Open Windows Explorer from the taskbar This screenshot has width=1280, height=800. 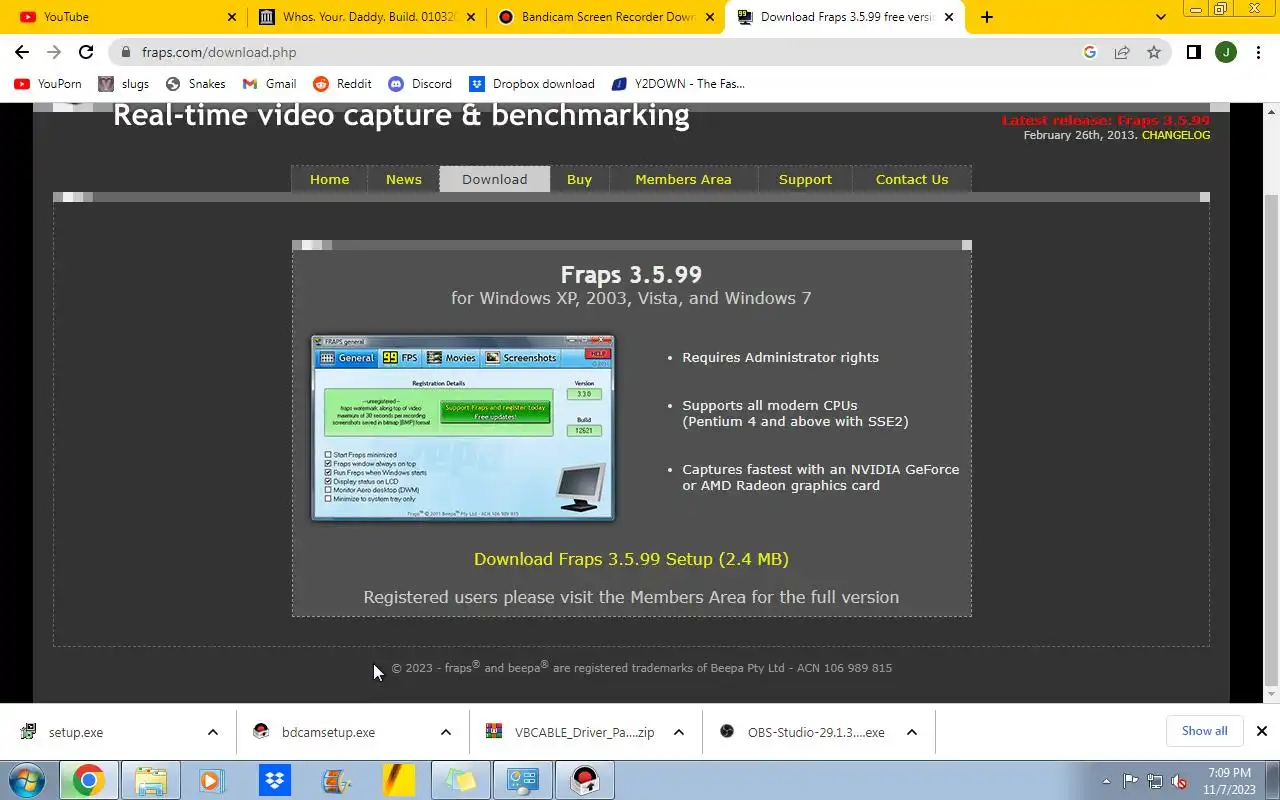click(x=151, y=780)
